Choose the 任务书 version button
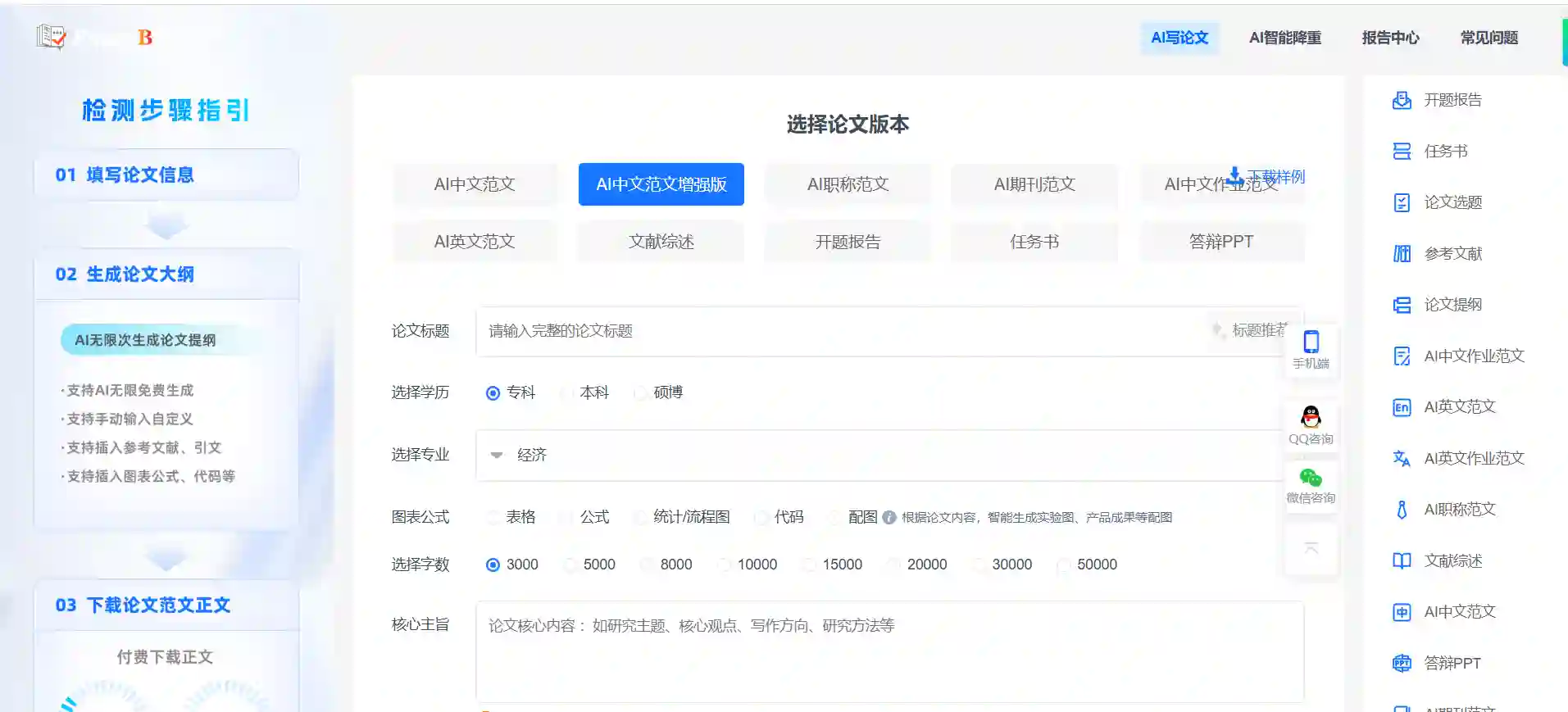 click(1034, 242)
